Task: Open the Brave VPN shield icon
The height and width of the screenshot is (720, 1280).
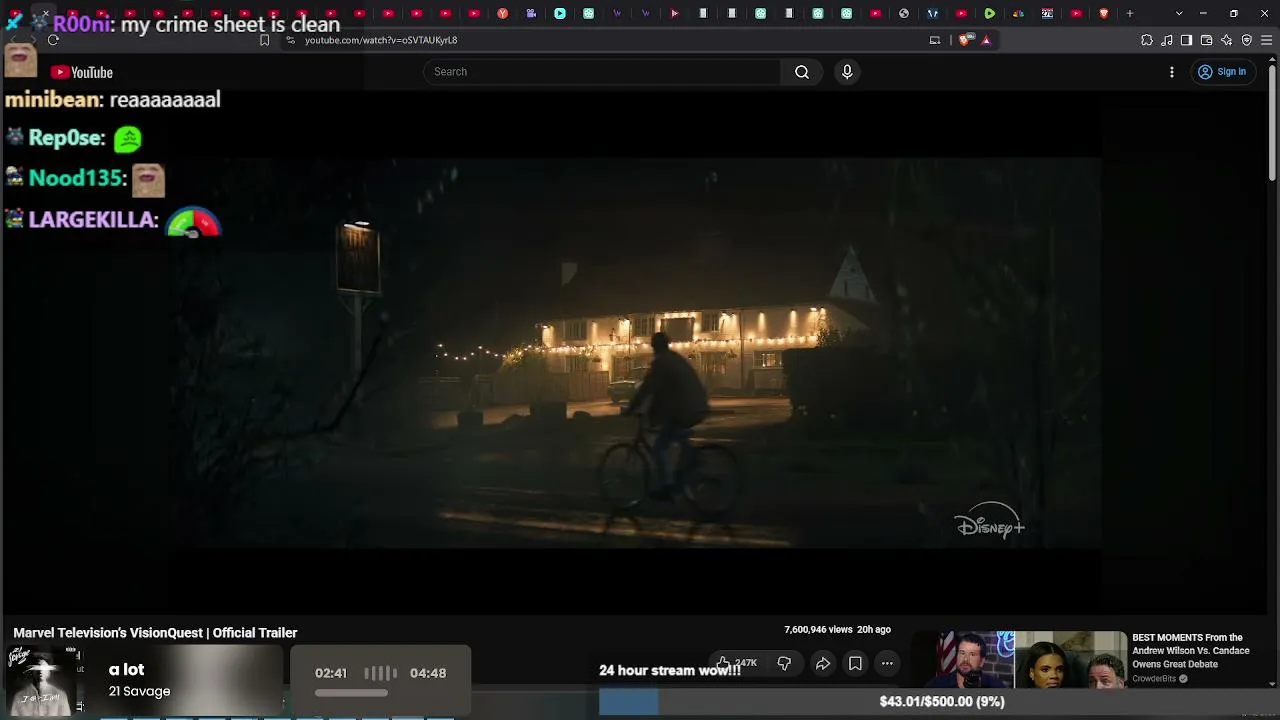Action: [1247, 40]
